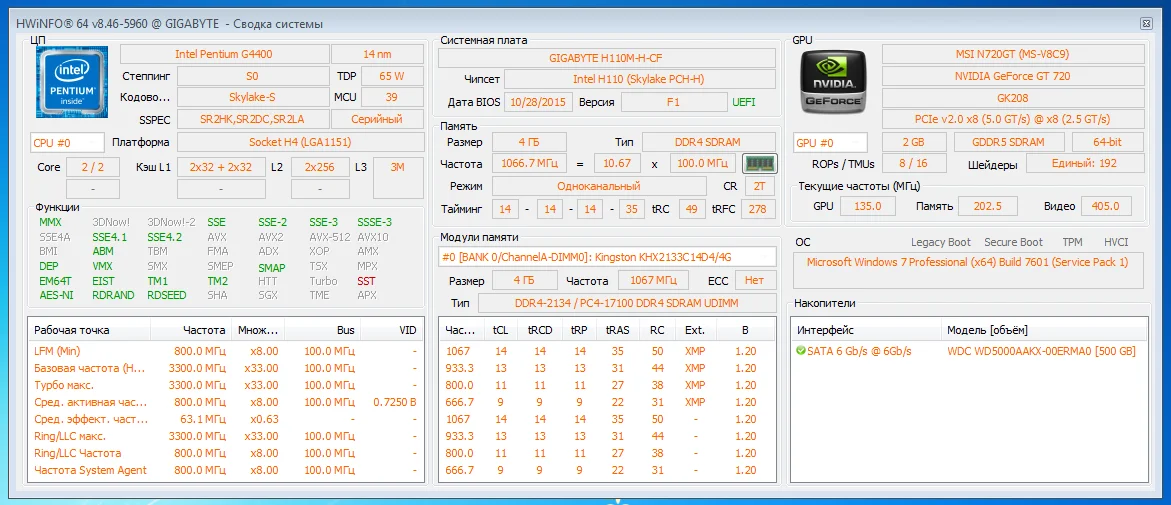Screen dimensions: 1171x505
Task: Click the RDSEED feature flag
Action: click(167, 295)
